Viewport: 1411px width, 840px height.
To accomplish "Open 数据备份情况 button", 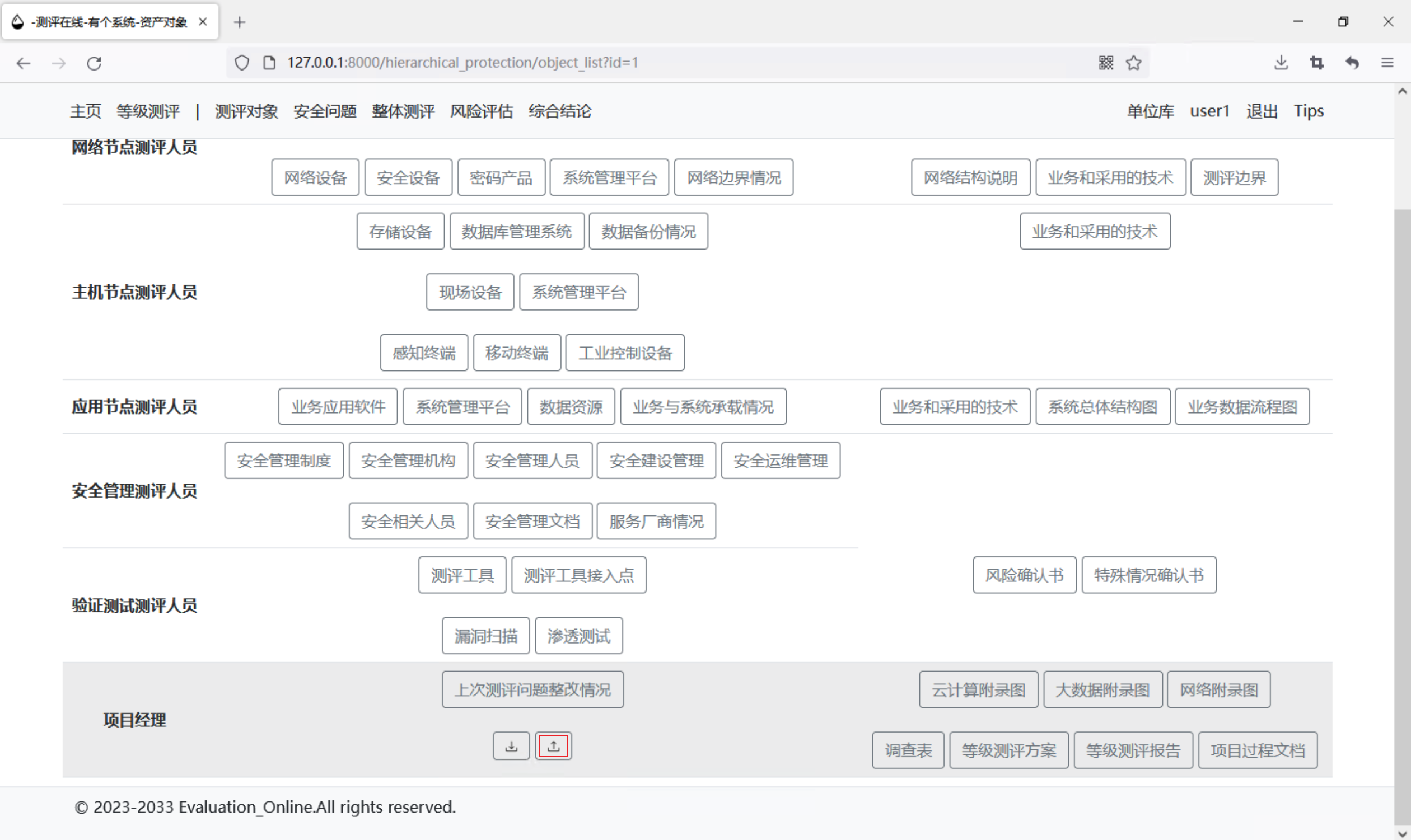I will [648, 232].
